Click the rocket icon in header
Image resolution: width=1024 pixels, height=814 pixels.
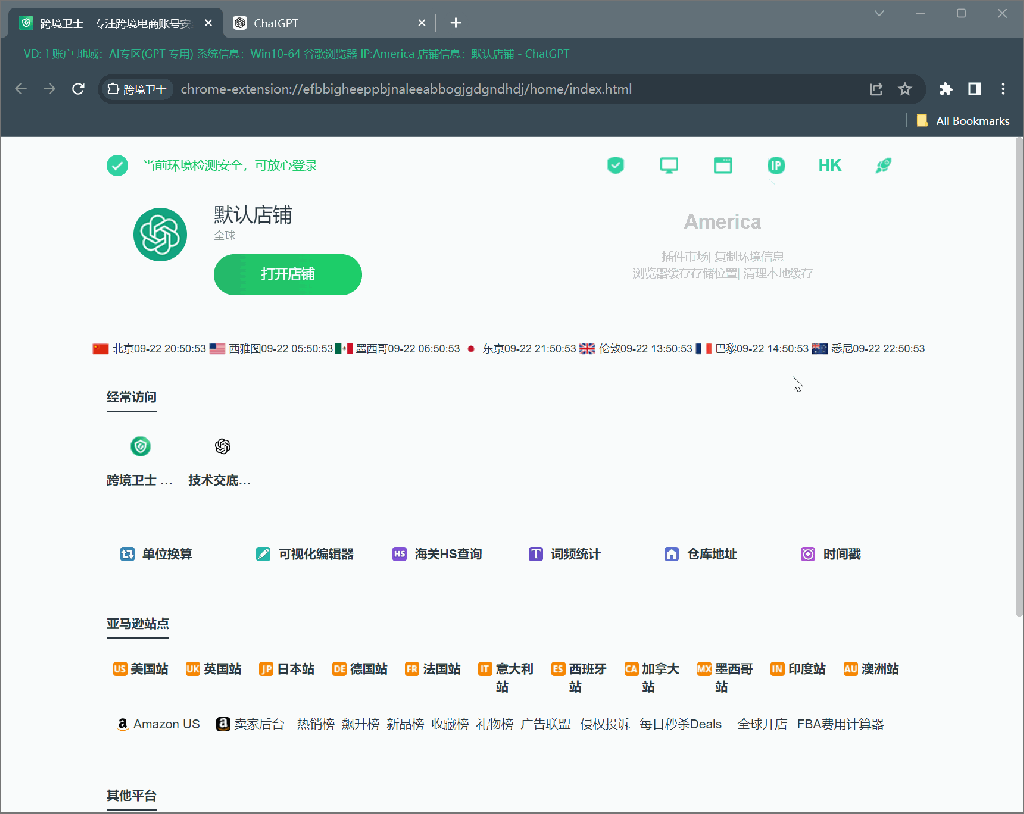coord(883,166)
